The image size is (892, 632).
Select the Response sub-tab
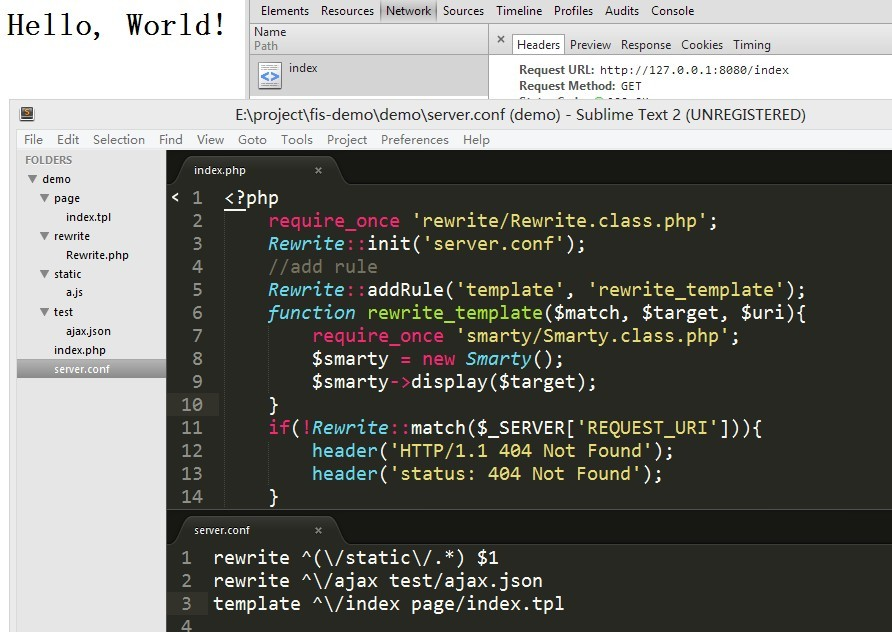[646, 44]
